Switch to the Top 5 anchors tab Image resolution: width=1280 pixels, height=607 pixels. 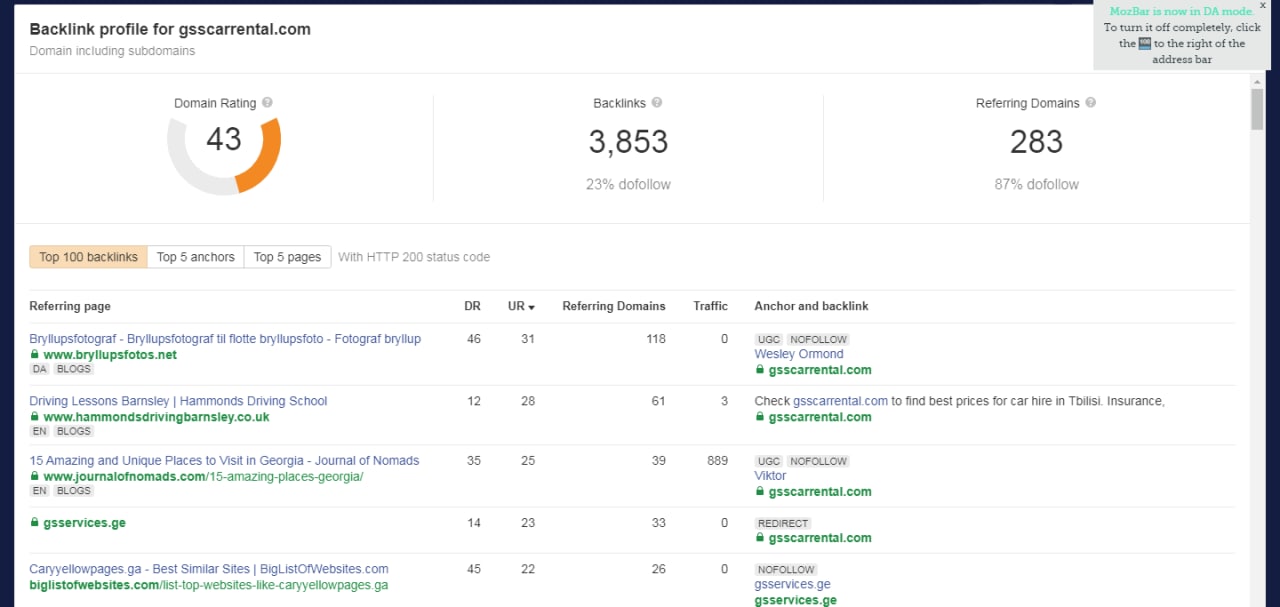click(196, 257)
